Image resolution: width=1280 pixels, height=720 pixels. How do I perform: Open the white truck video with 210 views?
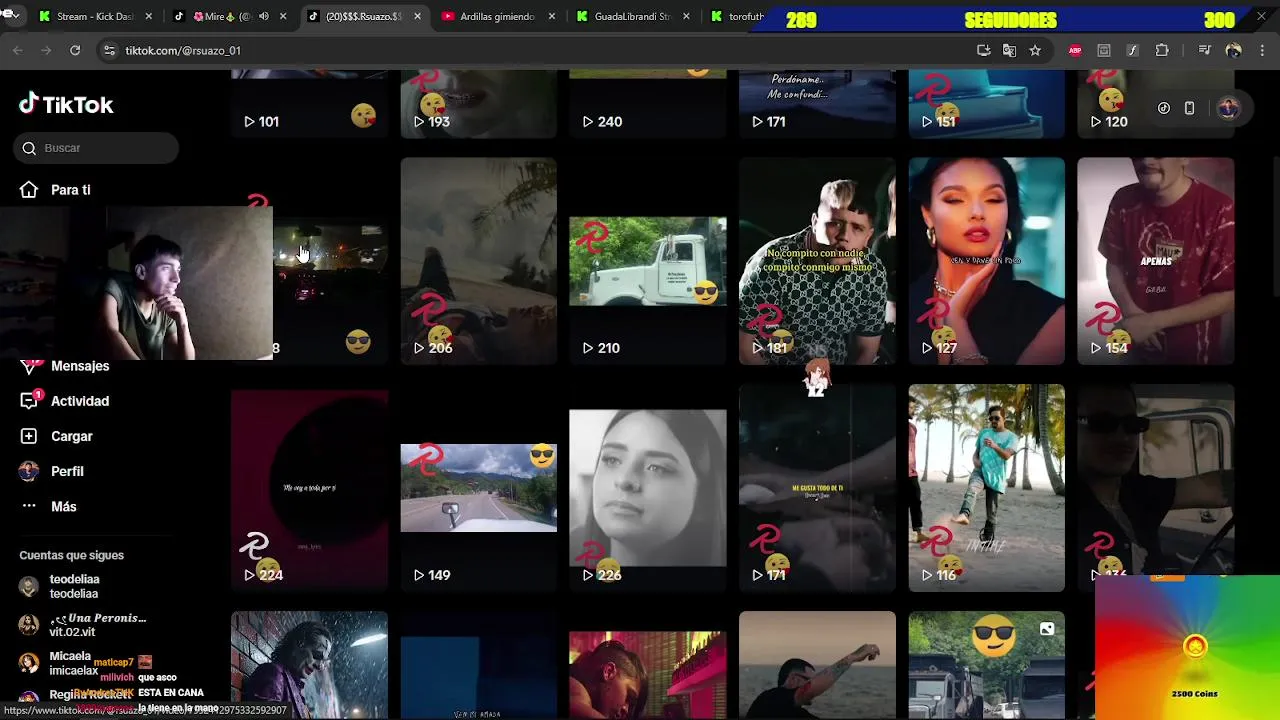pyautogui.click(x=648, y=261)
